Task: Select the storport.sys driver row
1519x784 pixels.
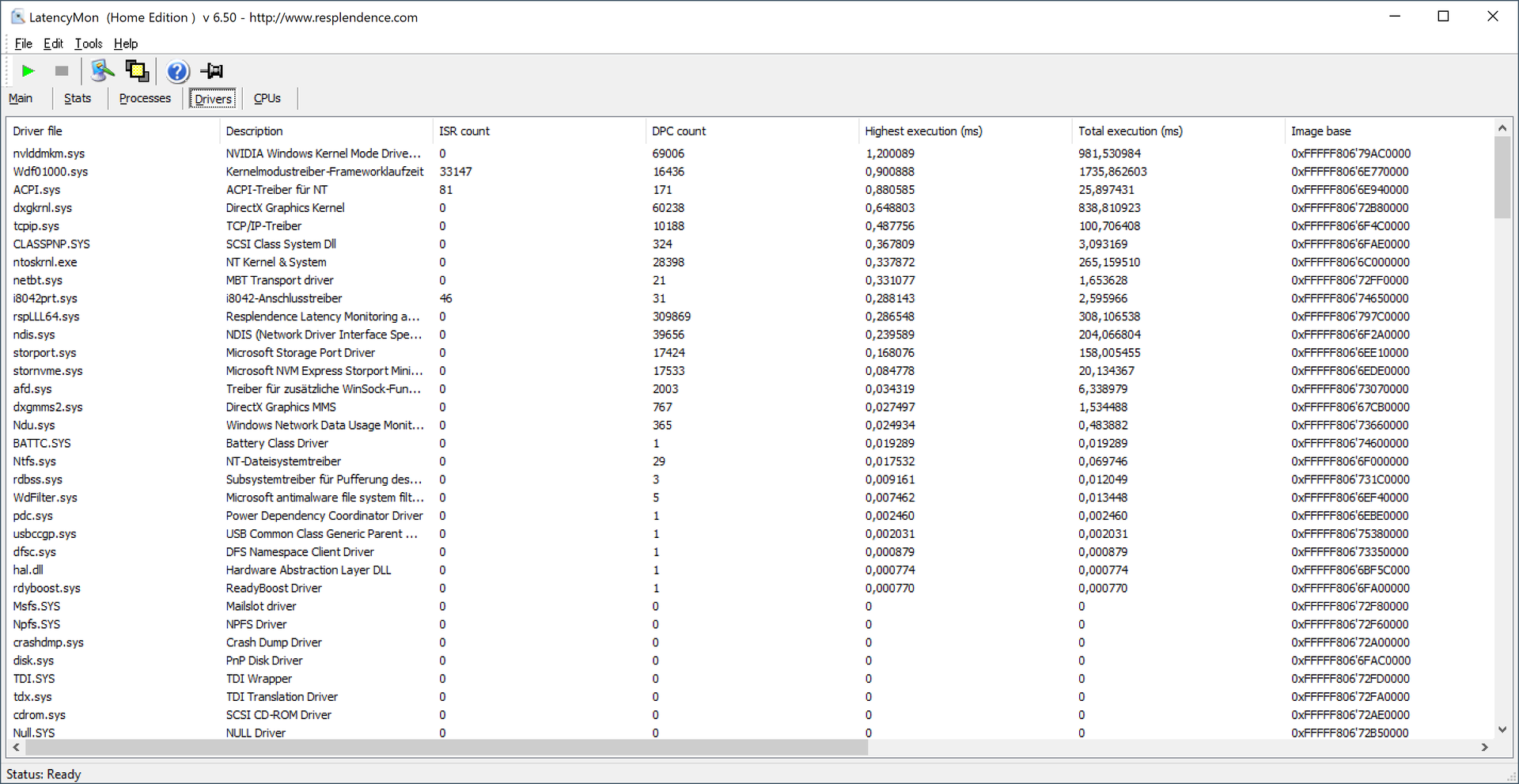Action: coord(750,353)
